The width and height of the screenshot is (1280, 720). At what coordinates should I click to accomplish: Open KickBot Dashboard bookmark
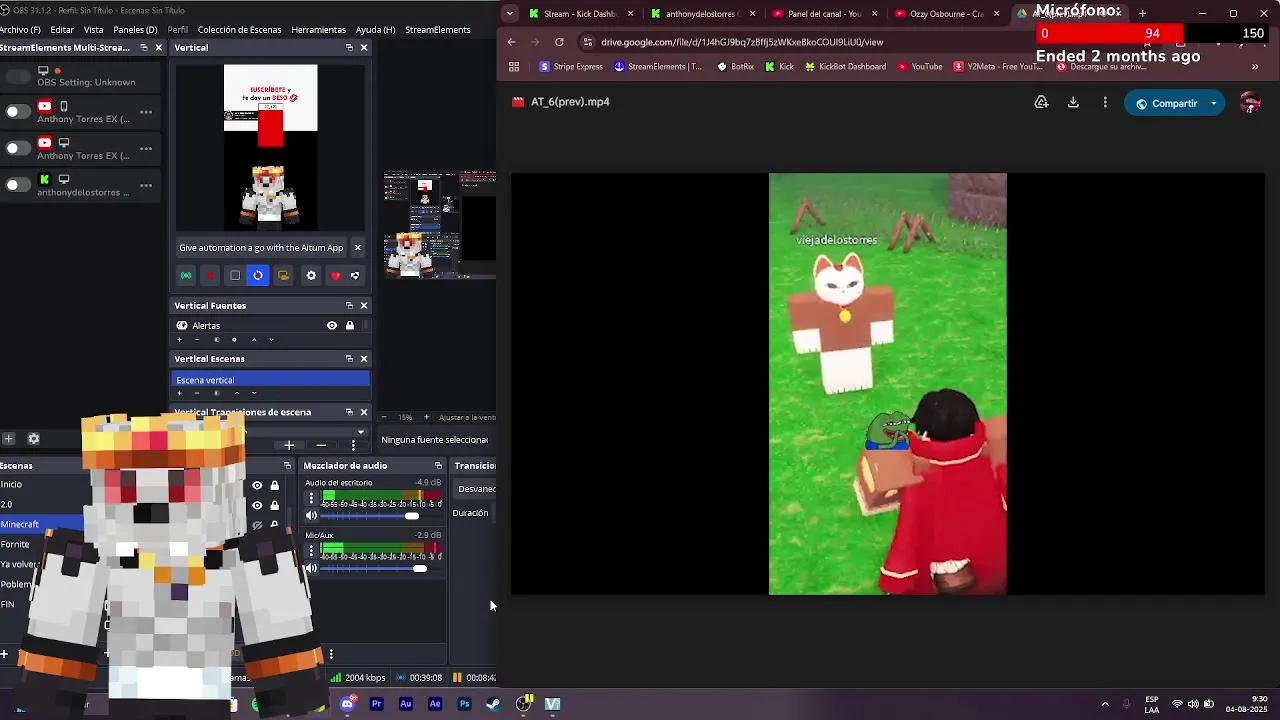tap(844, 67)
